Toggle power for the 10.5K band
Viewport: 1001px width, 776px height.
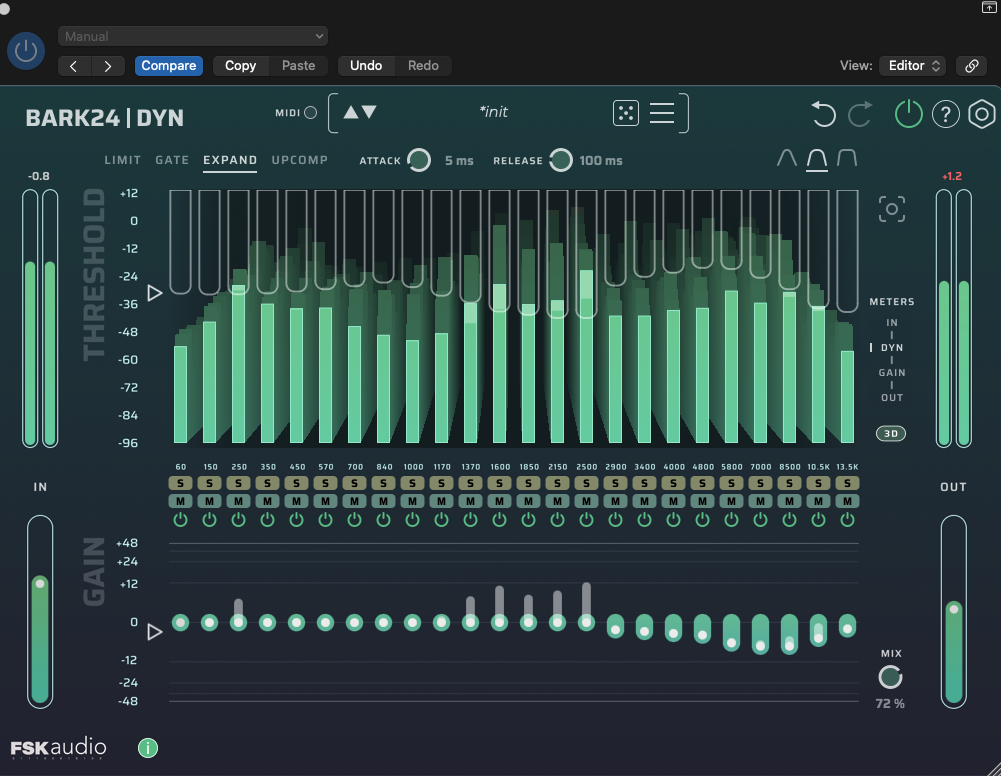[818, 519]
